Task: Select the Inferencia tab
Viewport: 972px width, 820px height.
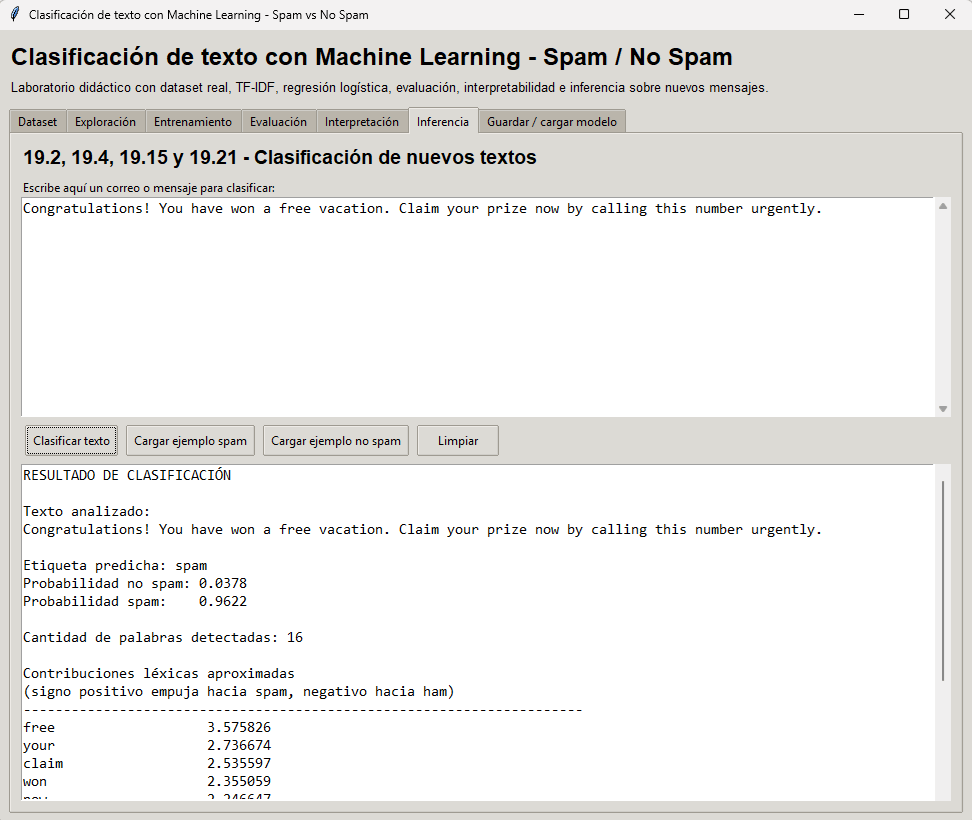Action: click(443, 121)
